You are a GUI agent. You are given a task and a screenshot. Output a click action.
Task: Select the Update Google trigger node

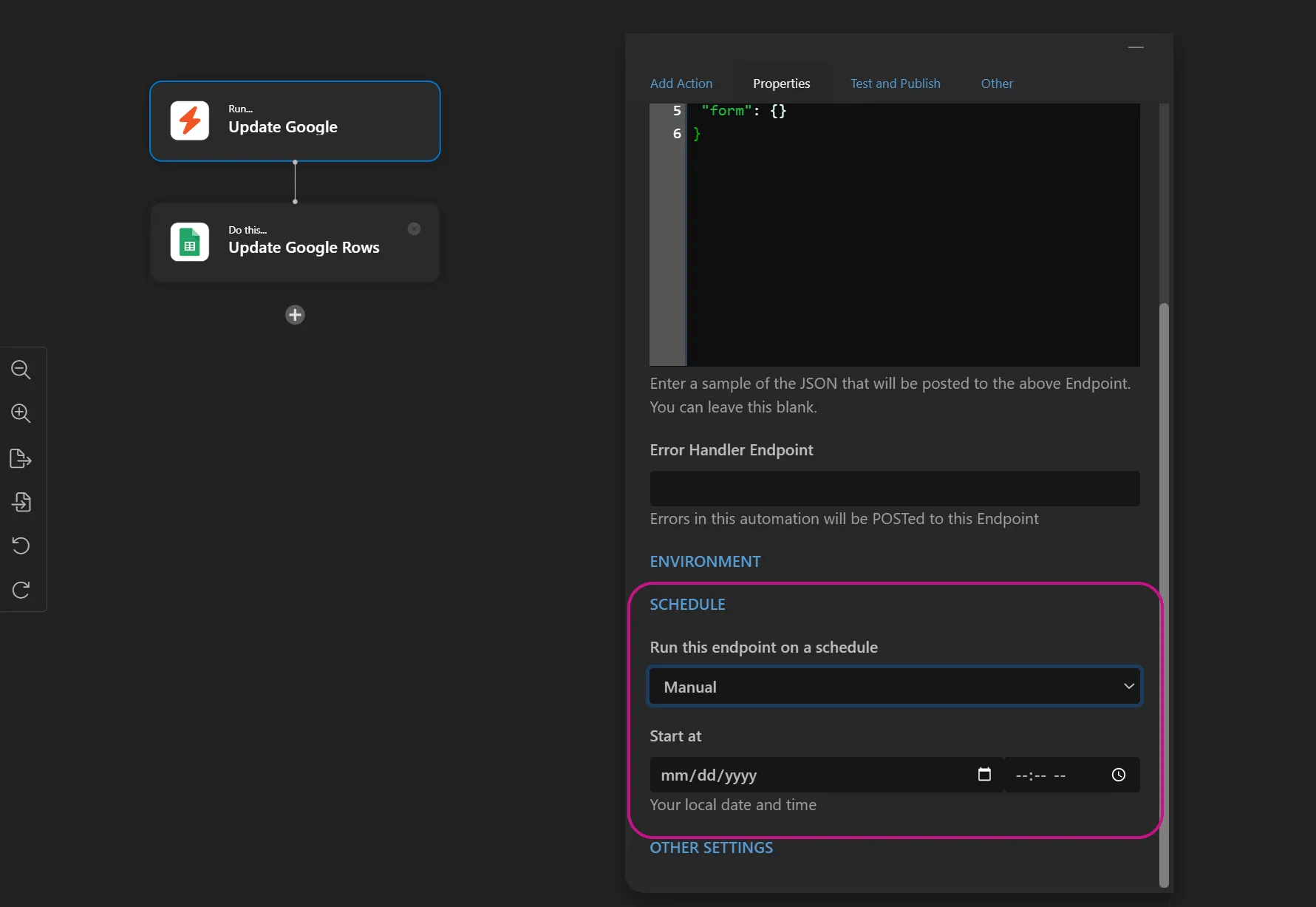[295, 121]
